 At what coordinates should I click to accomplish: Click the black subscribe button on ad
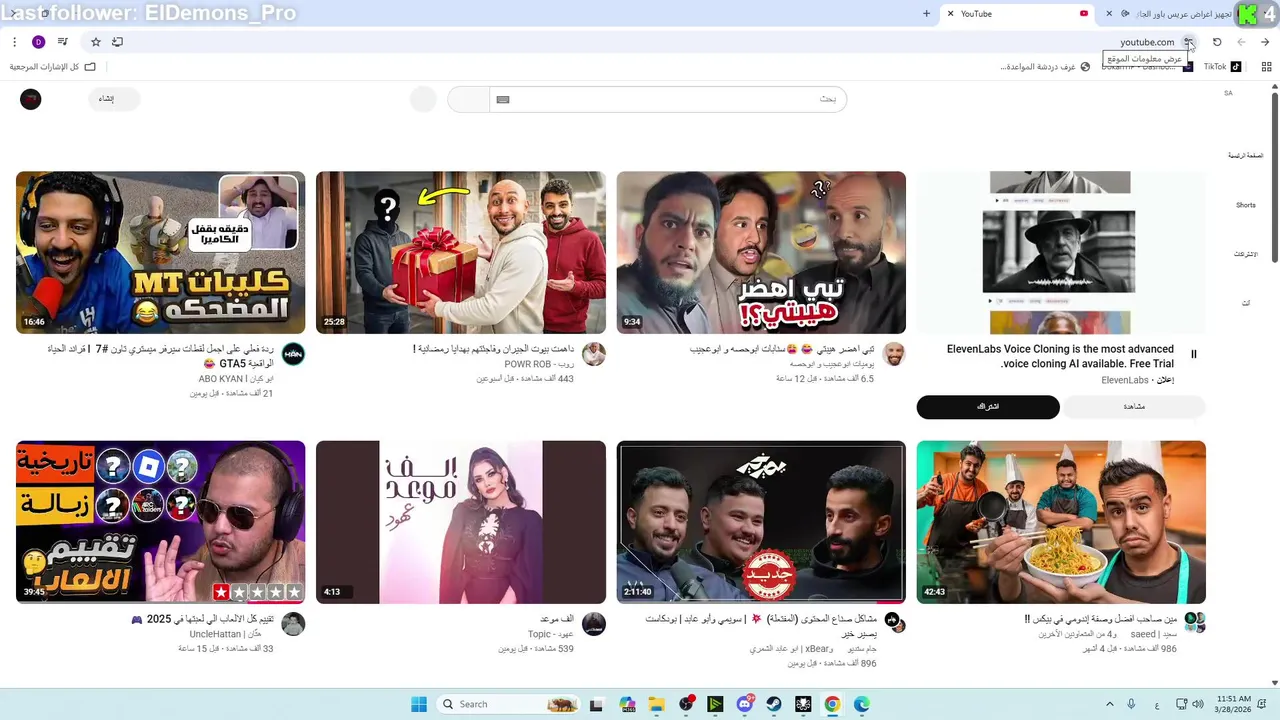tap(988, 407)
